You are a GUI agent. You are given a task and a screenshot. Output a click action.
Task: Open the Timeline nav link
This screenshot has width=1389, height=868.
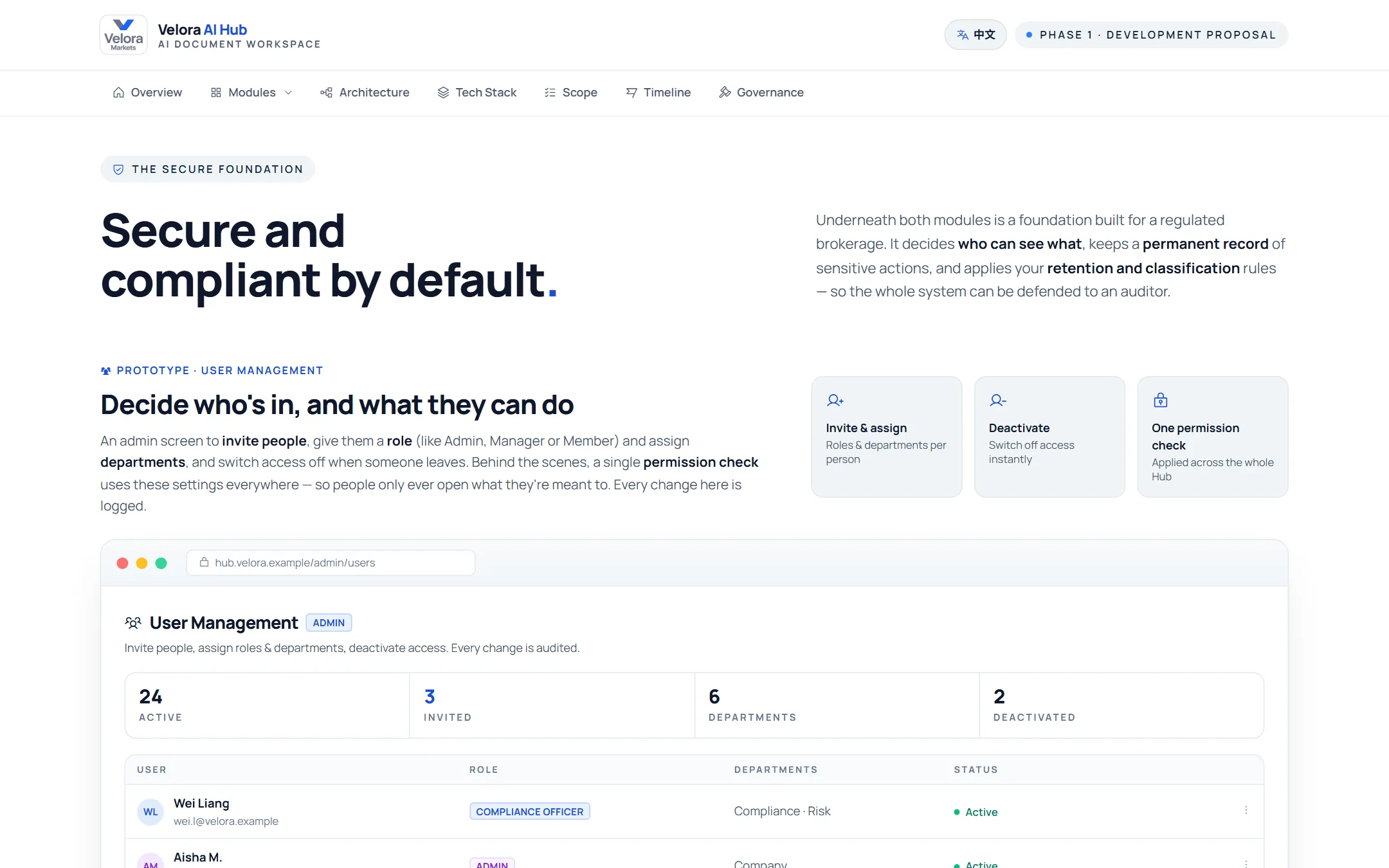click(658, 93)
